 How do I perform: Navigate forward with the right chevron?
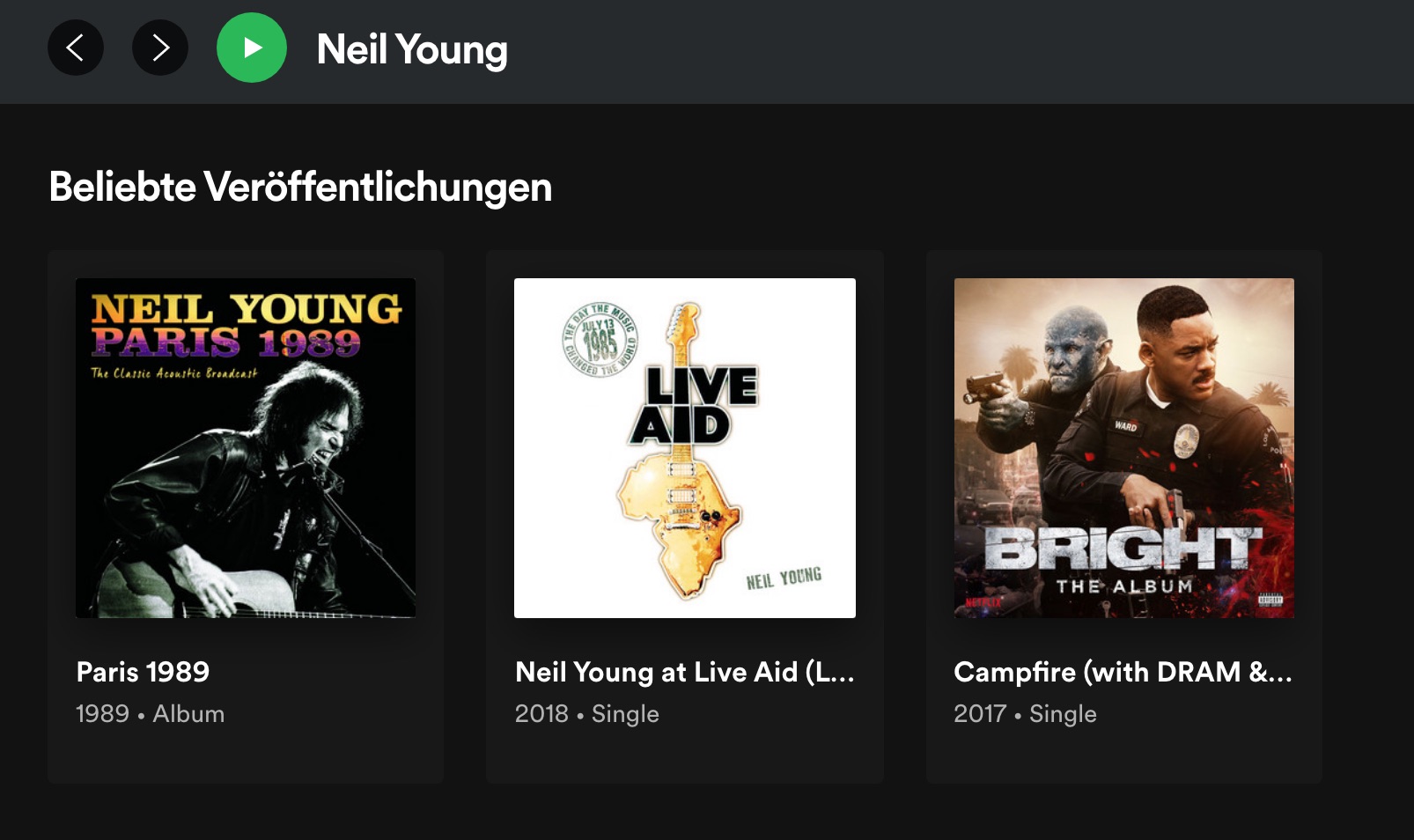[160, 48]
